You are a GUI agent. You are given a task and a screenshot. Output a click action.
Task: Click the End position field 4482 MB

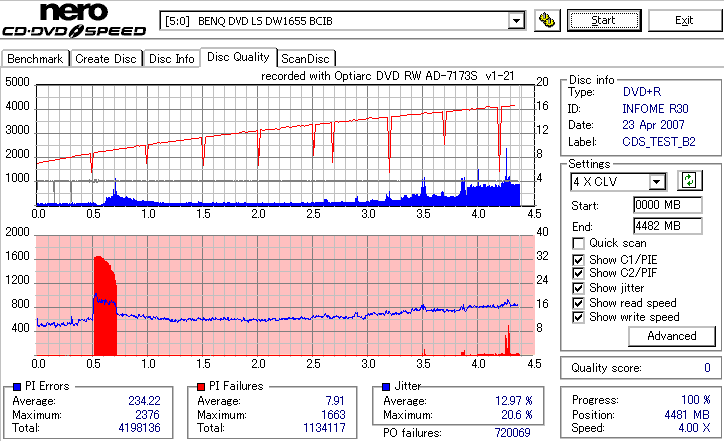click(668, 226)
